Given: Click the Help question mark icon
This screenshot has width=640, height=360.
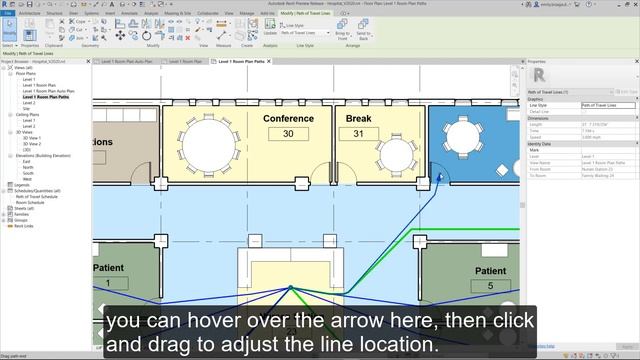Looking at the screenshot, I should (589, 4).
